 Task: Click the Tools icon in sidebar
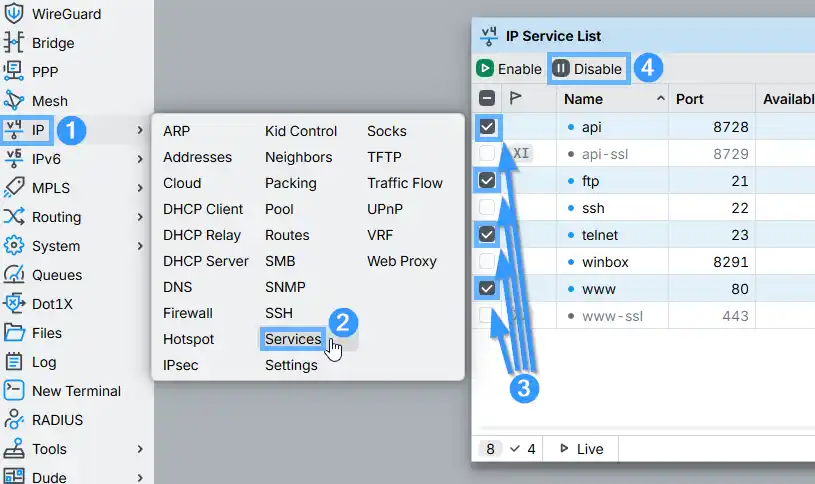pos(14,449)
